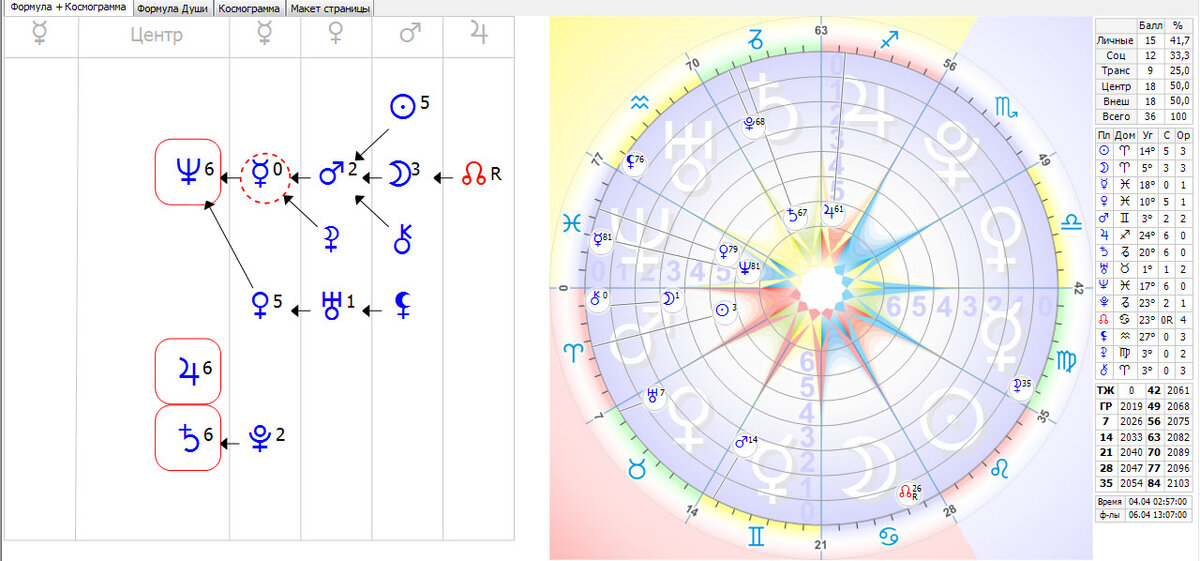Select the Транс row in the score table
The image size is (1200, 561).
[1144, 71]
